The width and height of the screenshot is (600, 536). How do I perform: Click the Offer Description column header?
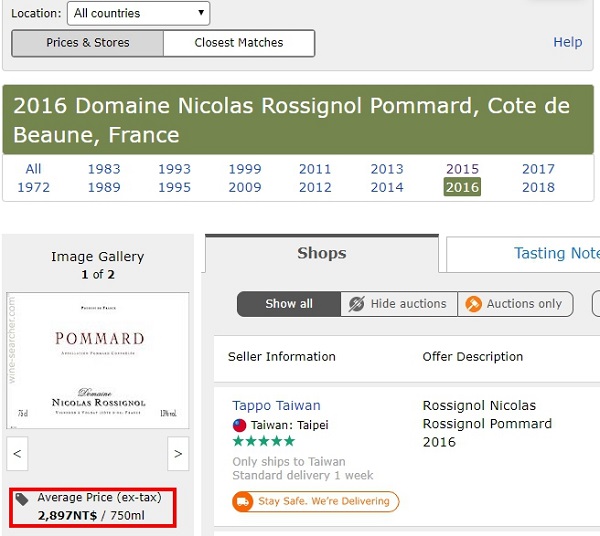coord(473,357)
